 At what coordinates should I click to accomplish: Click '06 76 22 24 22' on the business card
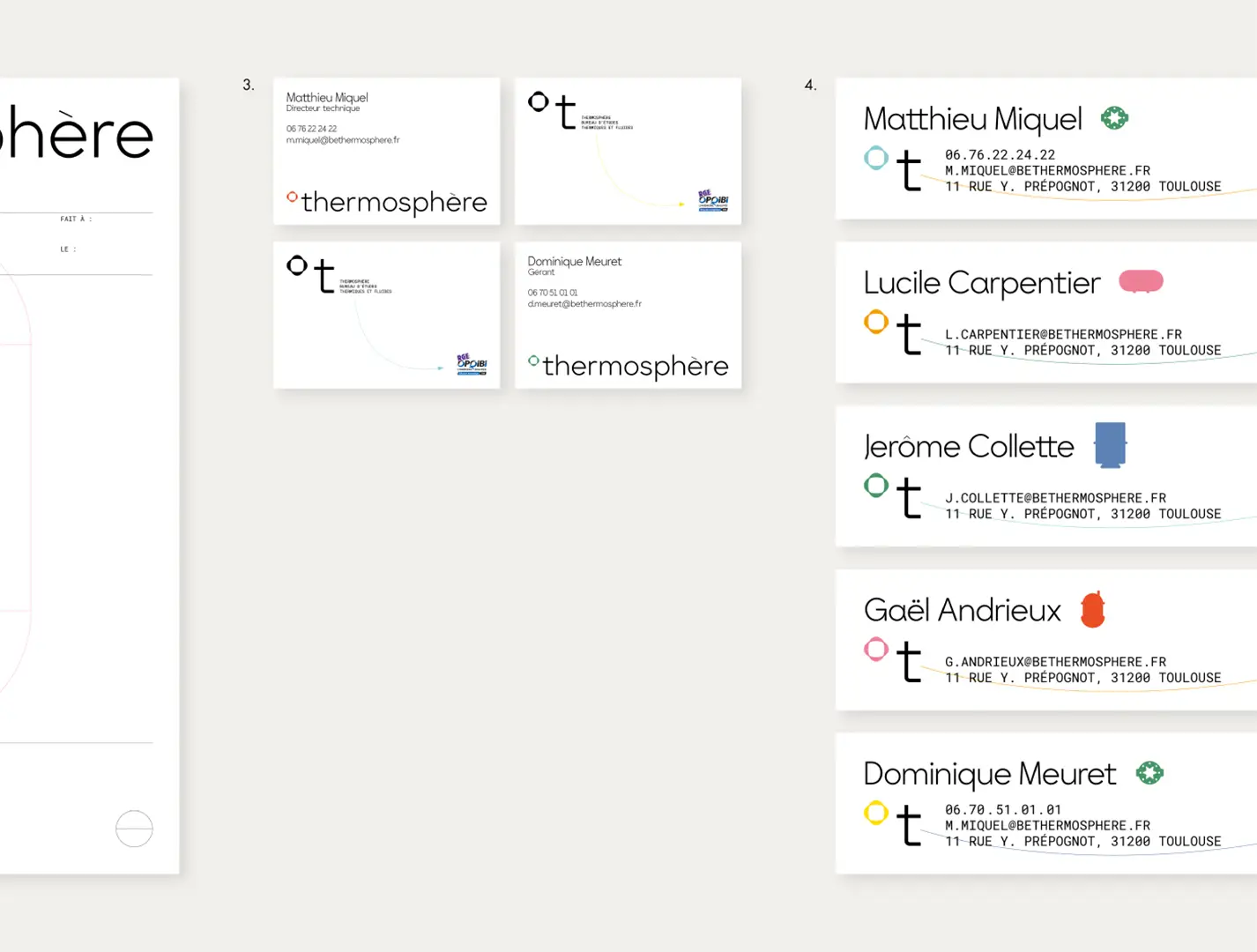(x=311, y=129)
